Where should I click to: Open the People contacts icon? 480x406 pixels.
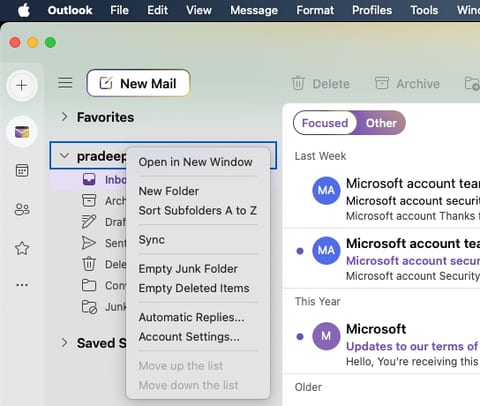[x=22, y=209]
